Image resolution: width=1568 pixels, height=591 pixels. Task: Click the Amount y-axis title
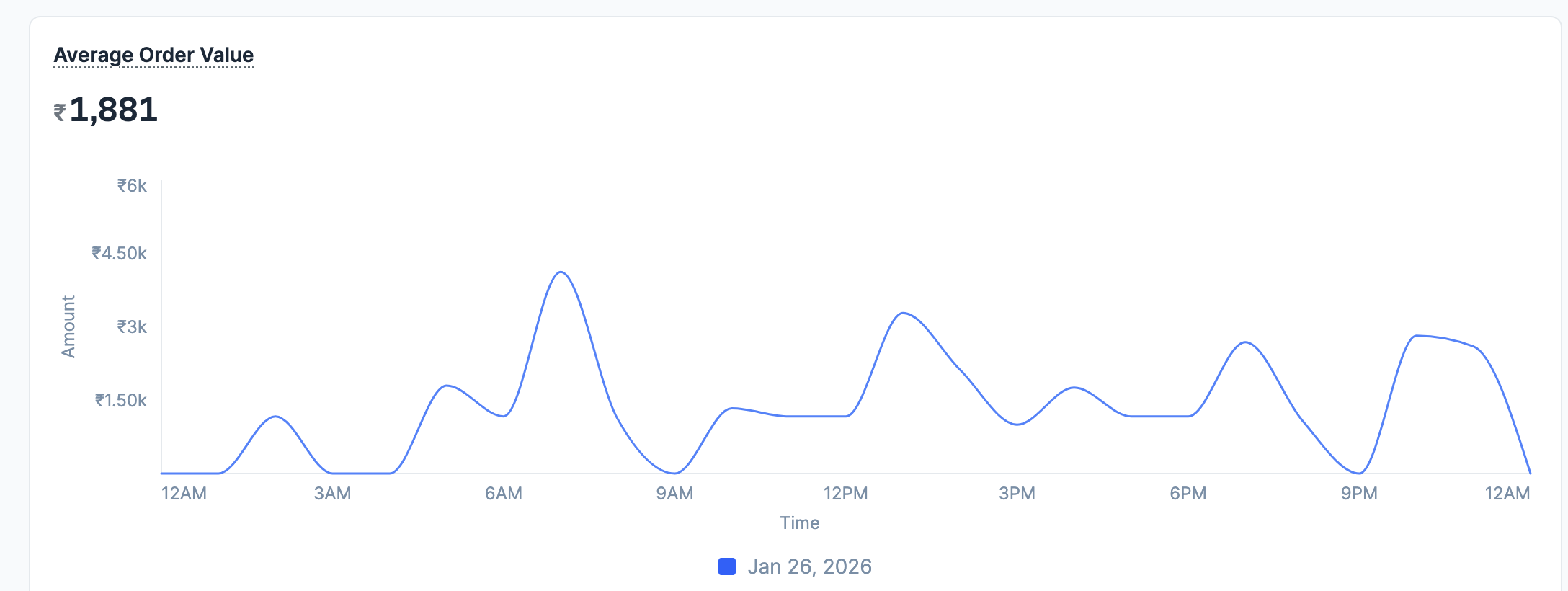68,326
